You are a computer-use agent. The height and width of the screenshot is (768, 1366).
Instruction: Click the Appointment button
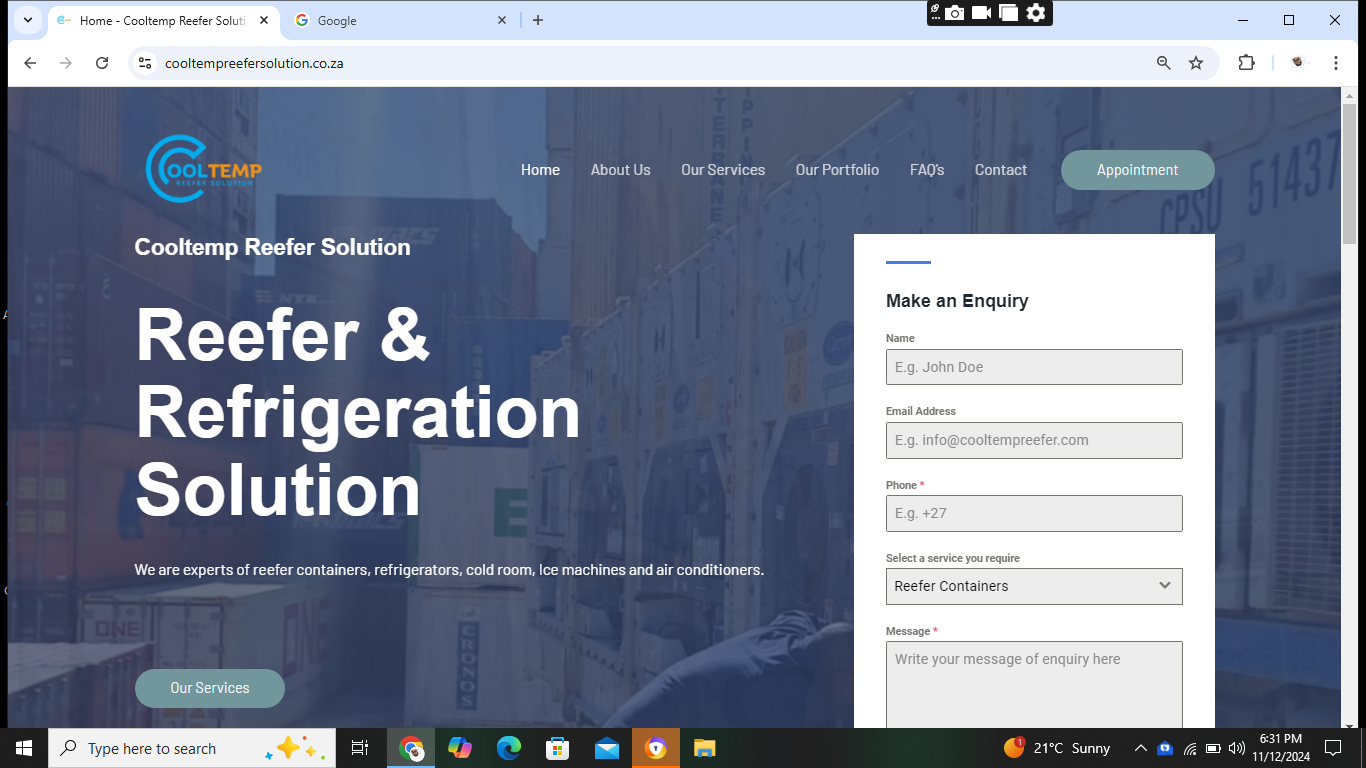[x=1137, y=170]
